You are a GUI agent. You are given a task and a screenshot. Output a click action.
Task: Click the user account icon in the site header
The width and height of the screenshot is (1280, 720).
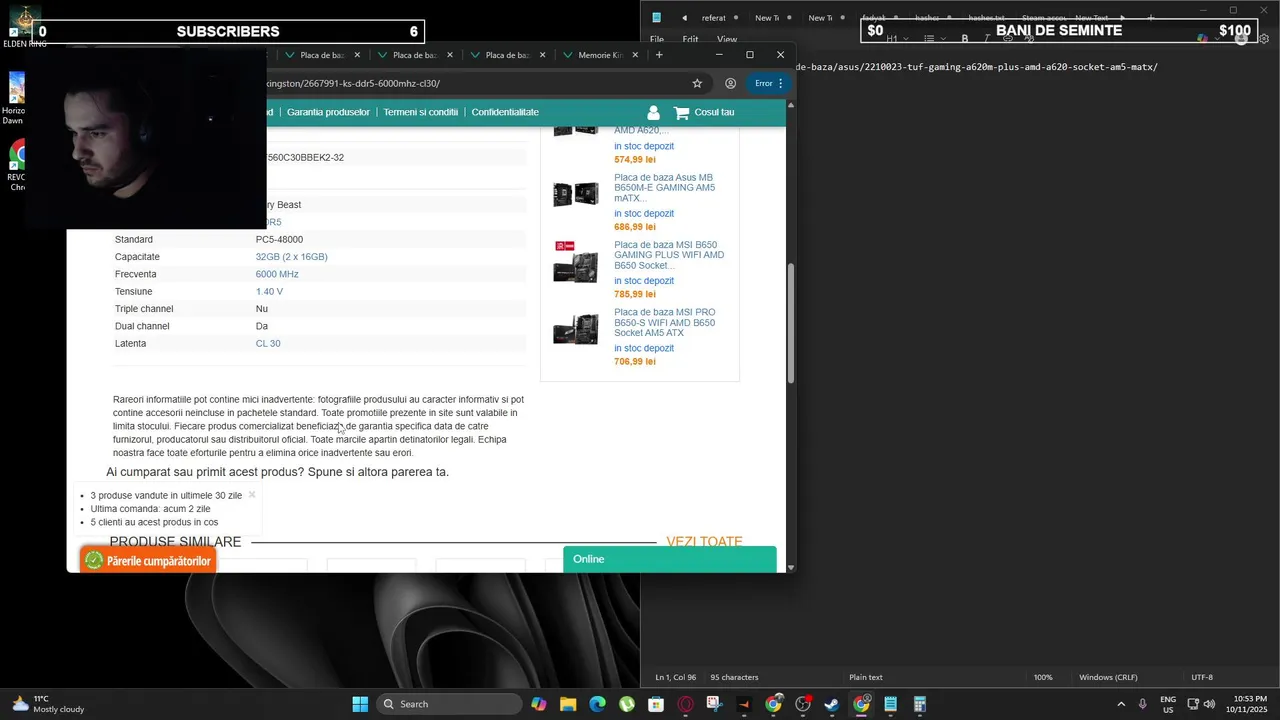click(653, 113)
